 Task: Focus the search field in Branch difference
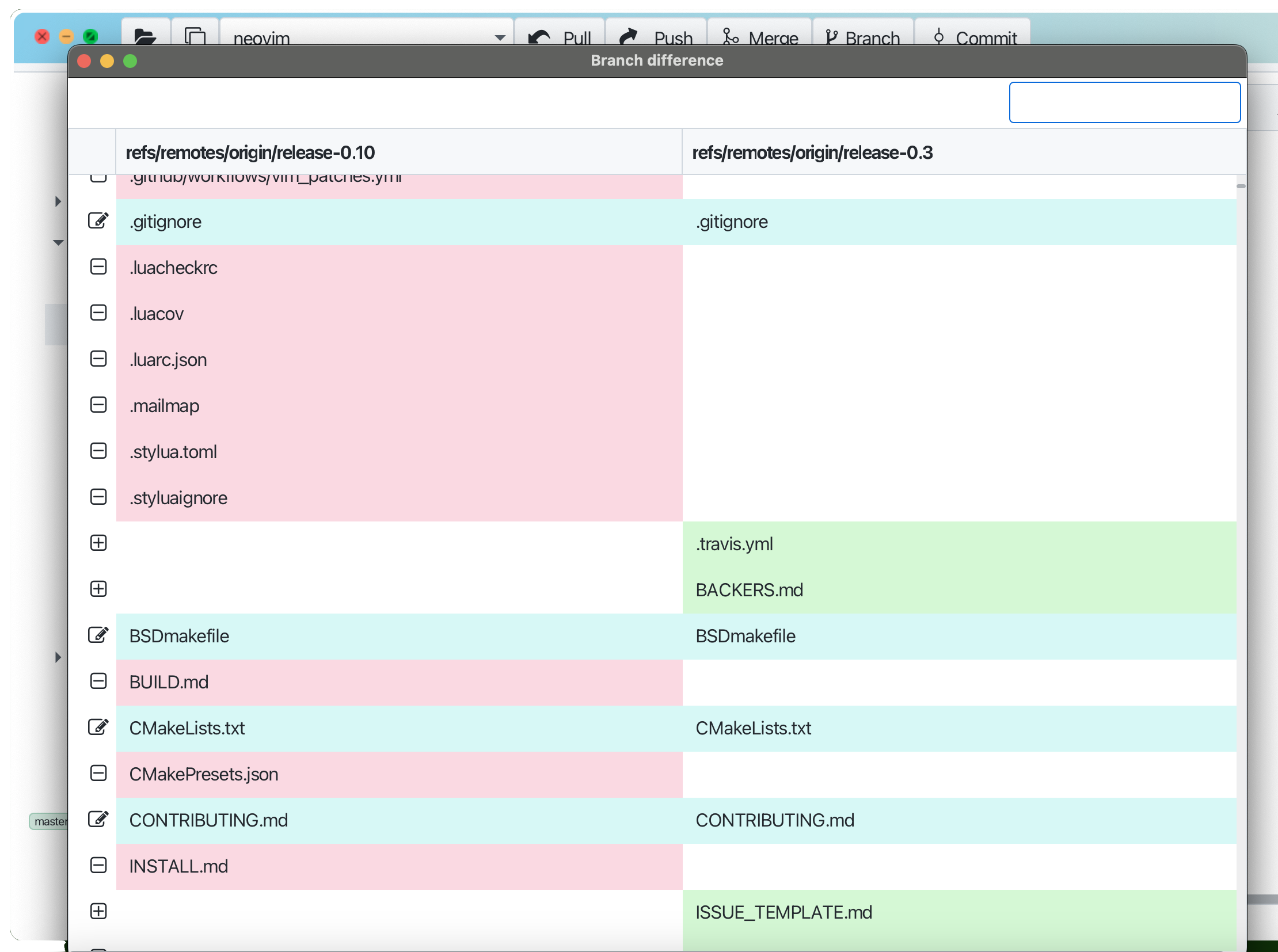click(x=1125, y=102)
